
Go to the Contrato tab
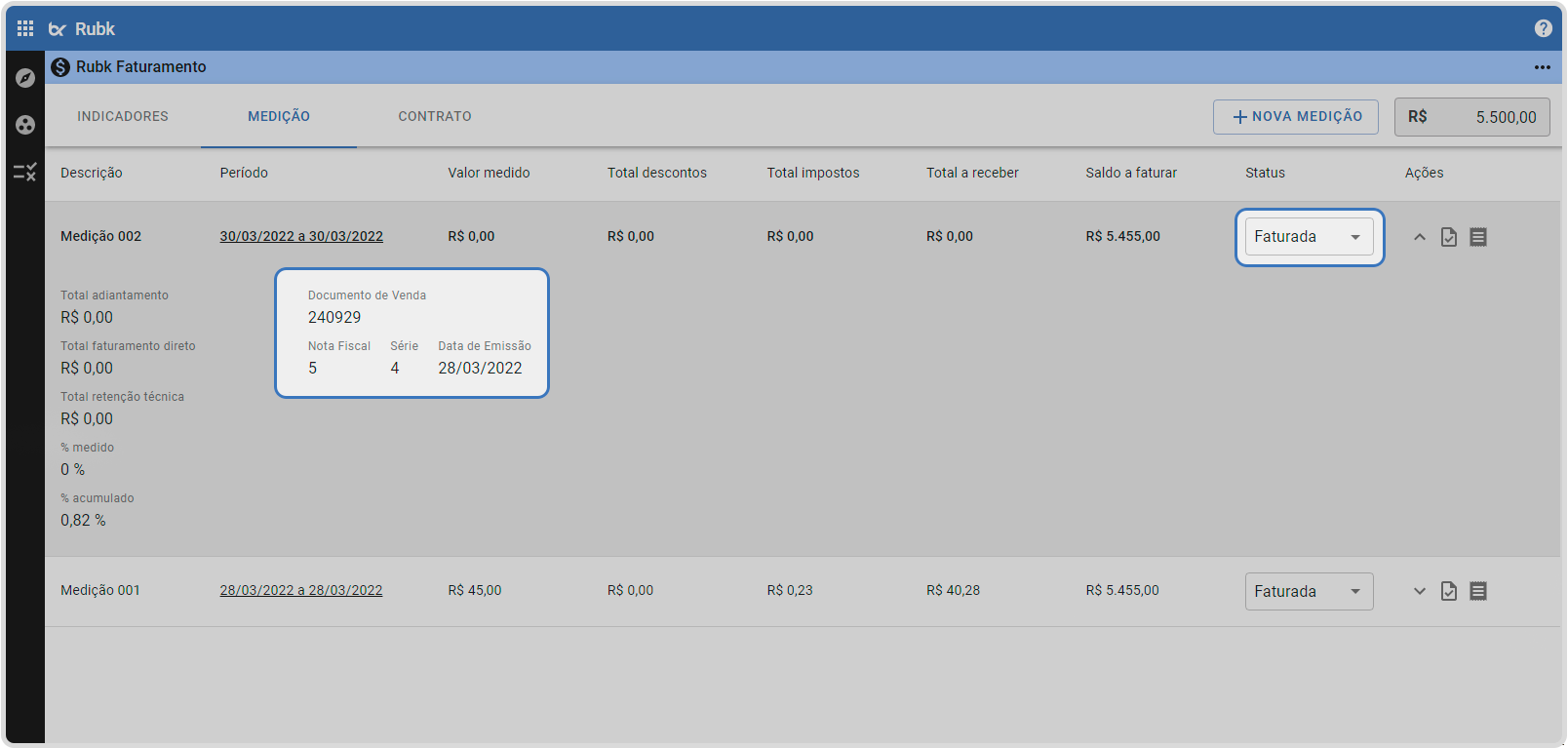435,116
